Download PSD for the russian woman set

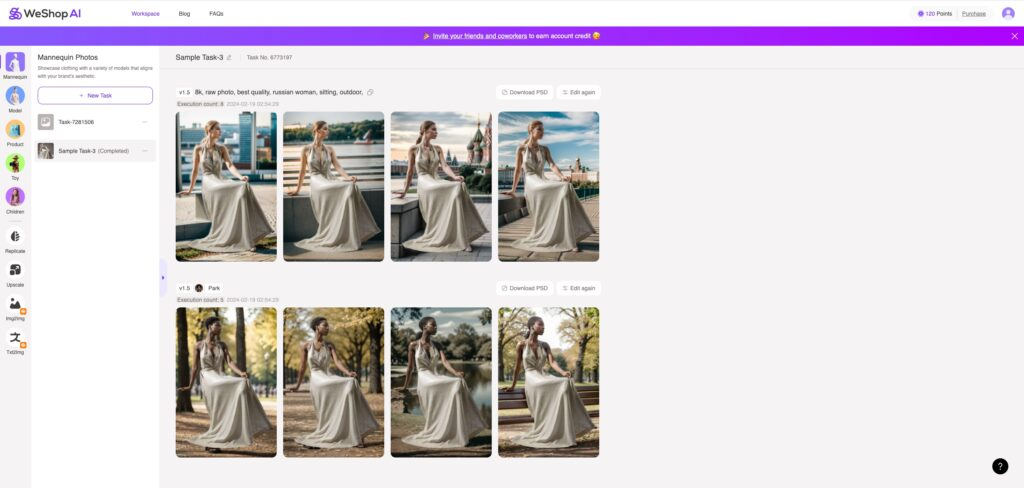pos(524,92)
